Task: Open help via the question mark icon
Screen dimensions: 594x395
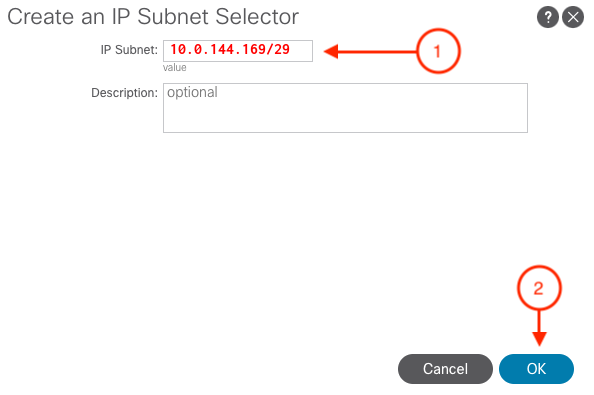Action: pyautogui.click(x=547, y=17)
